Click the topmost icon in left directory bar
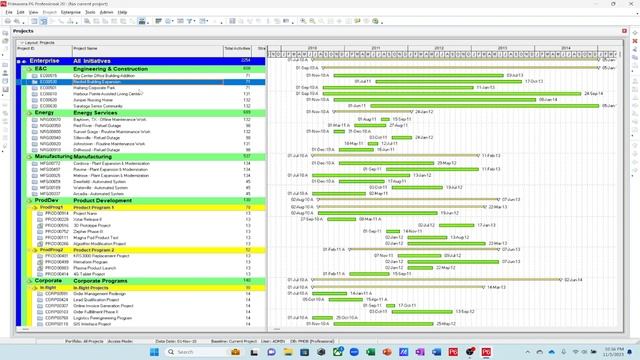Screen dimensions: 640x360 (5, 33)
